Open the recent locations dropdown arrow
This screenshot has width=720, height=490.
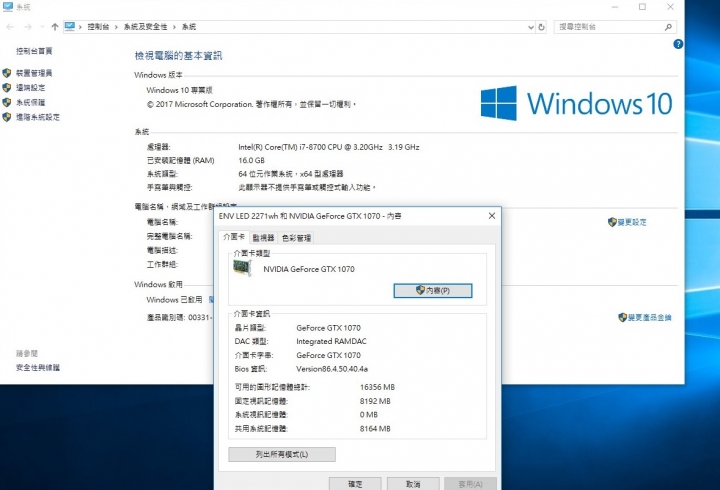(42, 27)
